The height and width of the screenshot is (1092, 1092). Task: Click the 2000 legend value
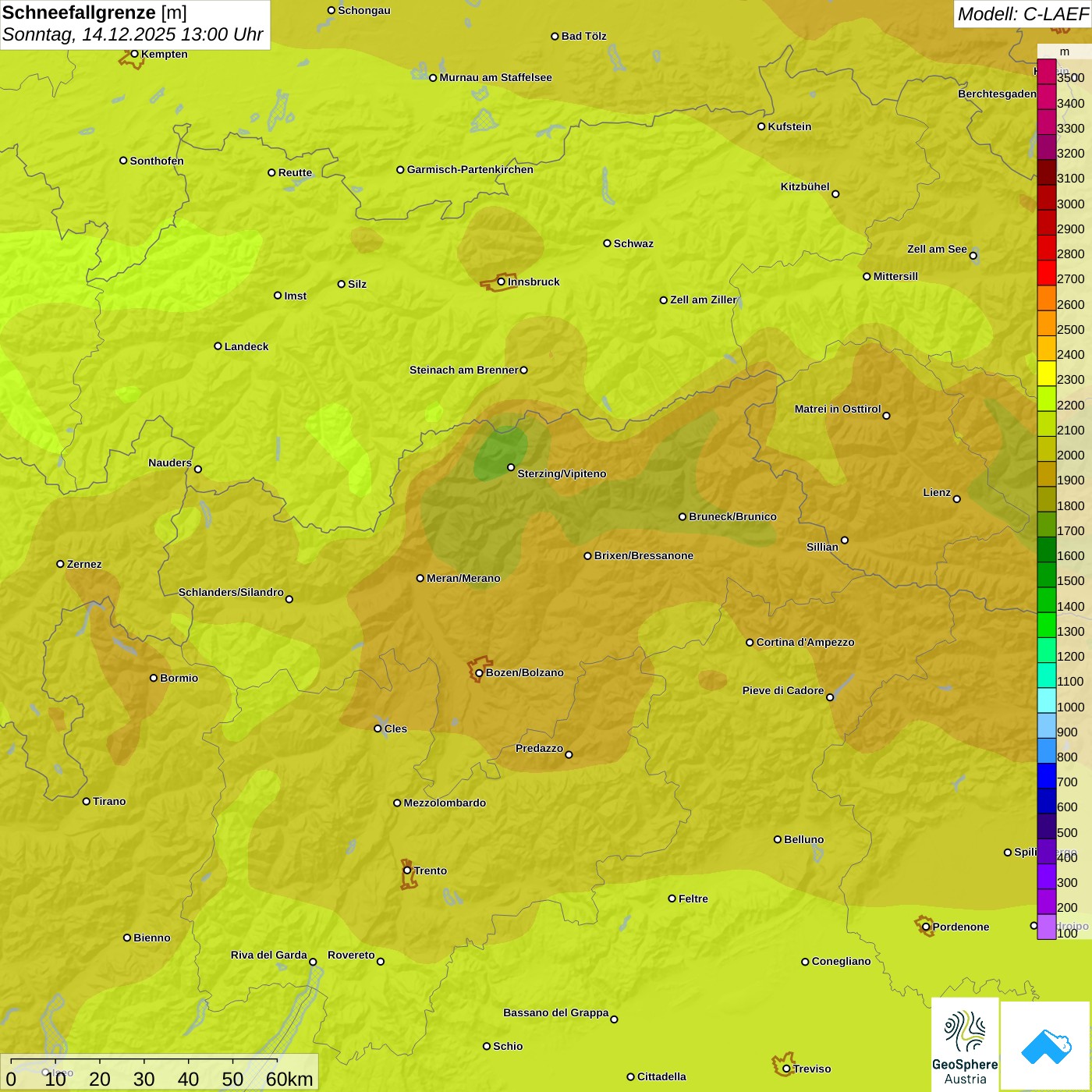pos(1070,456)
